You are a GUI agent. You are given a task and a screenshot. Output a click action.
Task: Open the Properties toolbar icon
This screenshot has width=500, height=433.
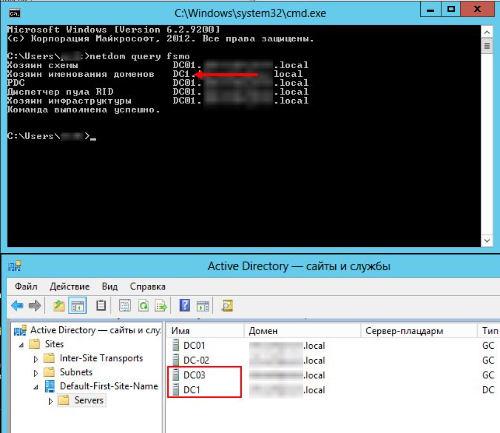(125, 305)
